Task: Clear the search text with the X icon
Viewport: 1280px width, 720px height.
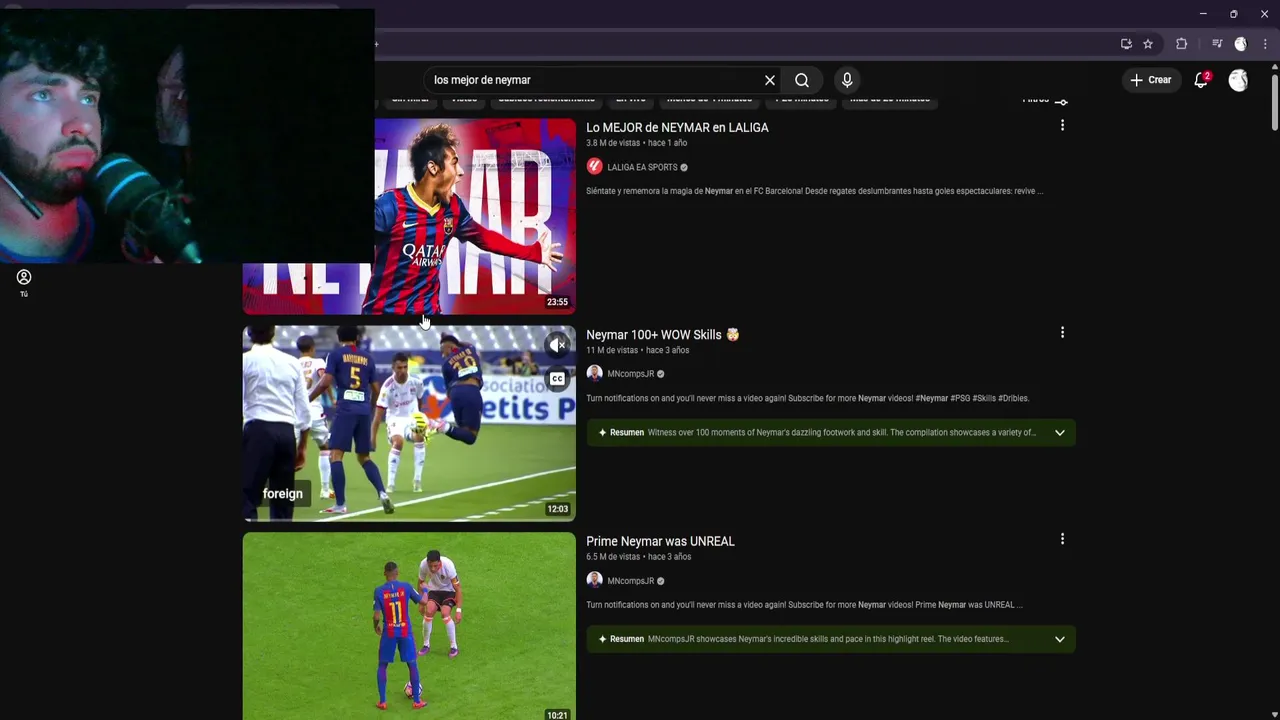Action: click(770, 80)
